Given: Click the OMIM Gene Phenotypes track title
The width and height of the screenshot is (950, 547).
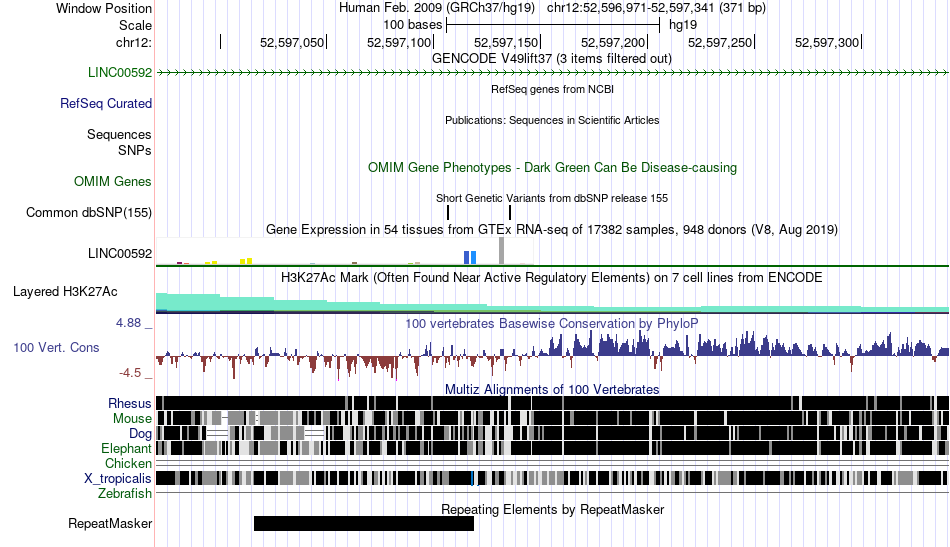Looking at the screenshot, I should click(x=552, y=168).
